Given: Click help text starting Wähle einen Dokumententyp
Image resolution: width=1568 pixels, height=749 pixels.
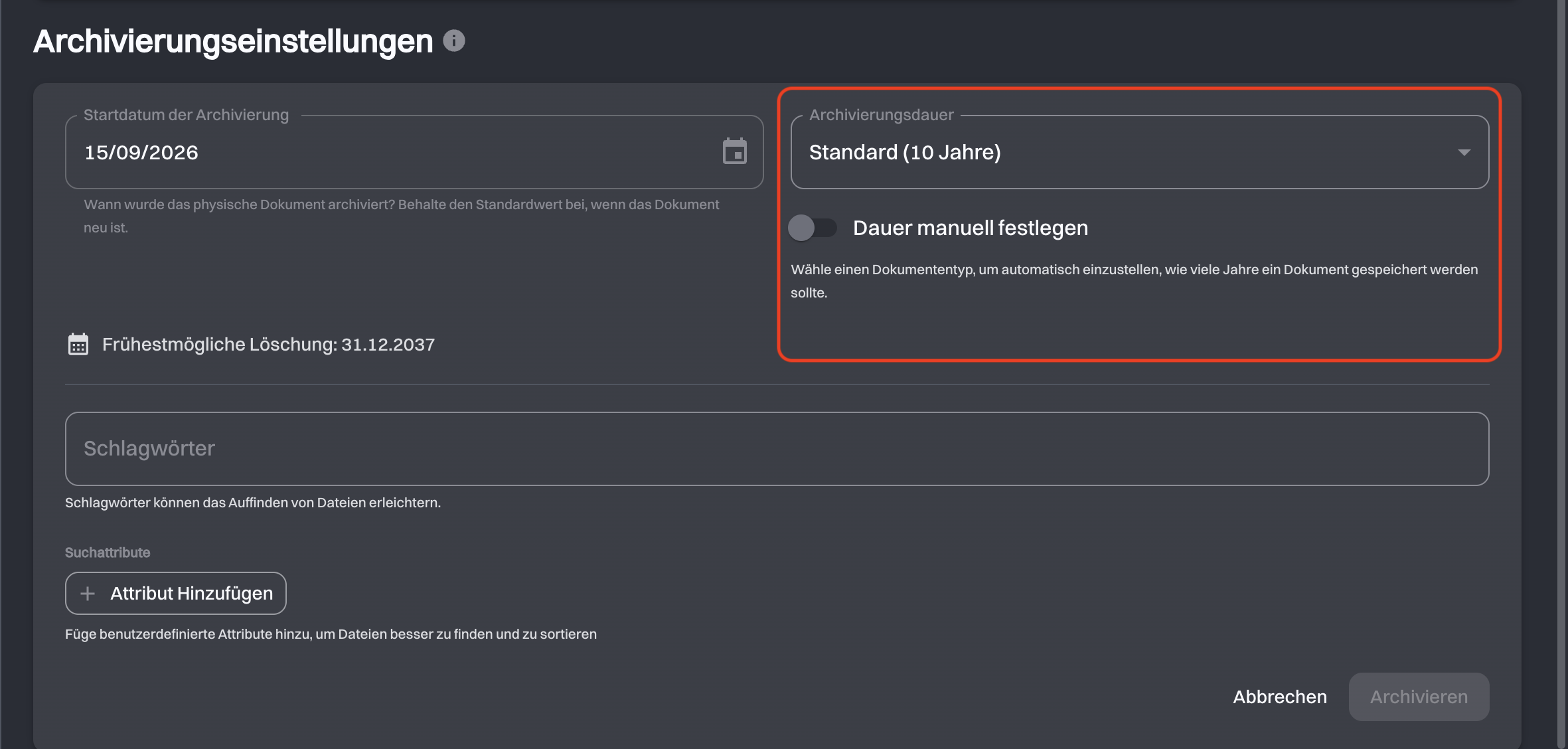Looking at the screenshot, I should click(x=1135, y=281).
